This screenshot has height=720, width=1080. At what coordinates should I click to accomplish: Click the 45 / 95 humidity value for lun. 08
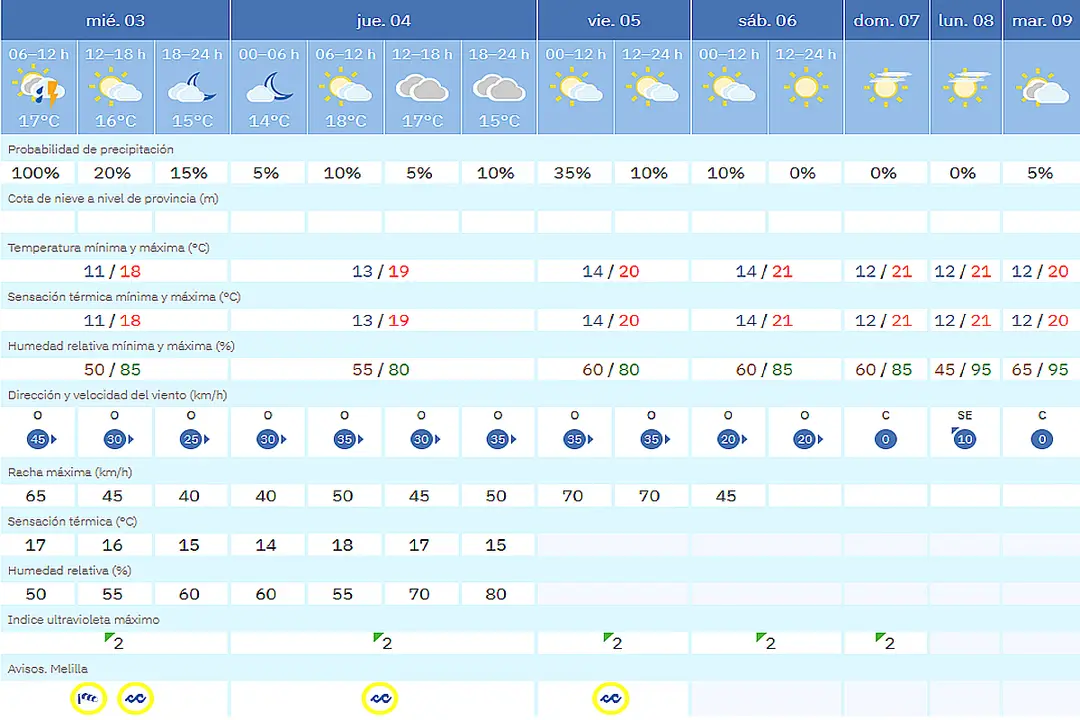tap(963, 370)
